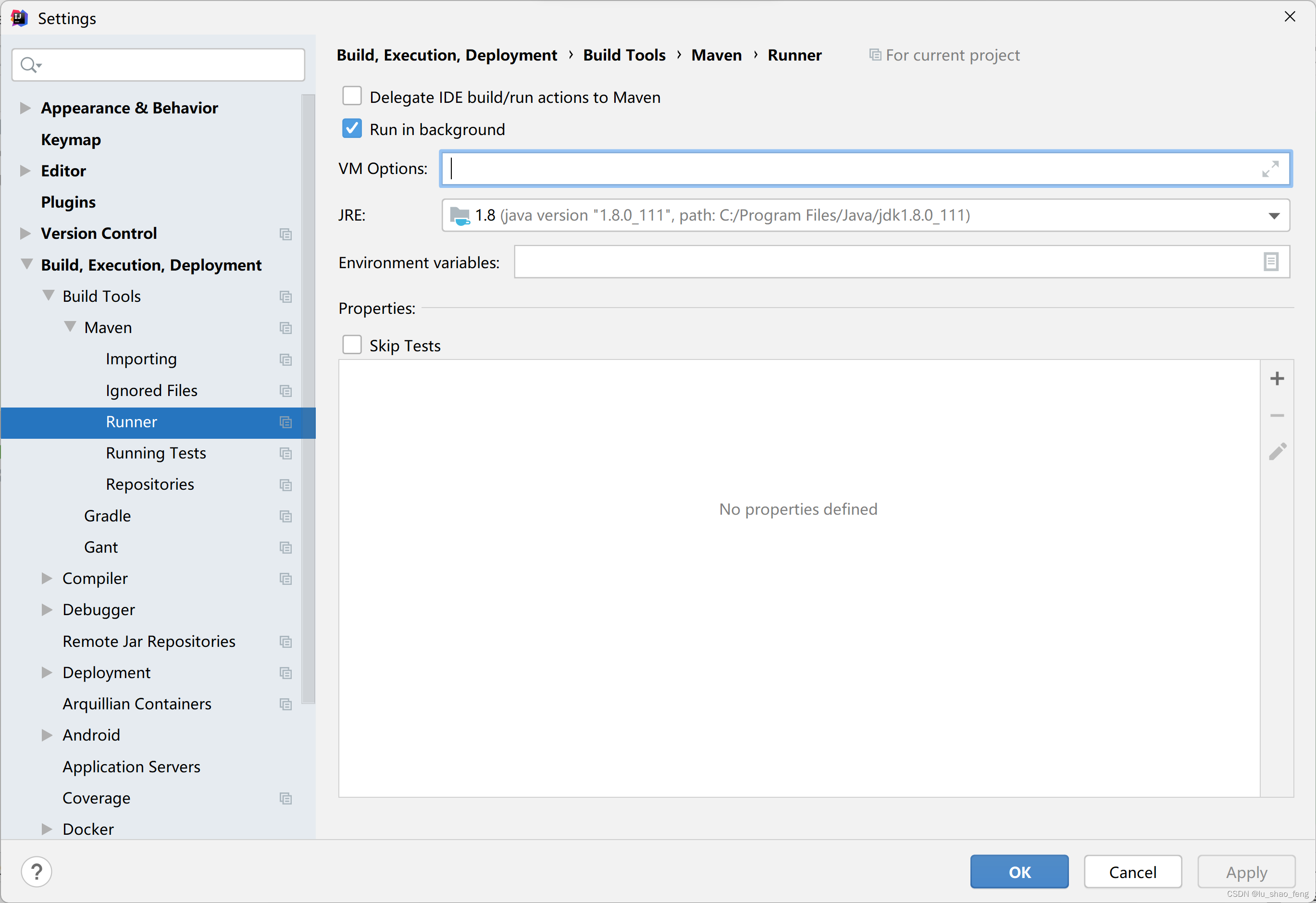Click project-level icon beside Version Control
Screen dimensions: 1316x903
click(286, 234)
